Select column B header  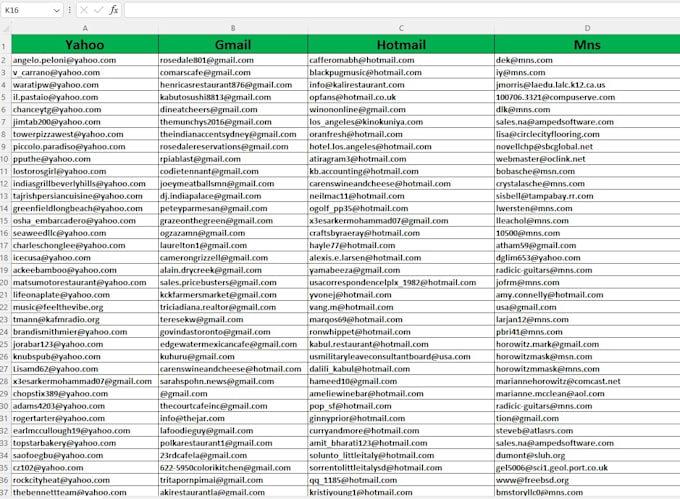(233, 28)
